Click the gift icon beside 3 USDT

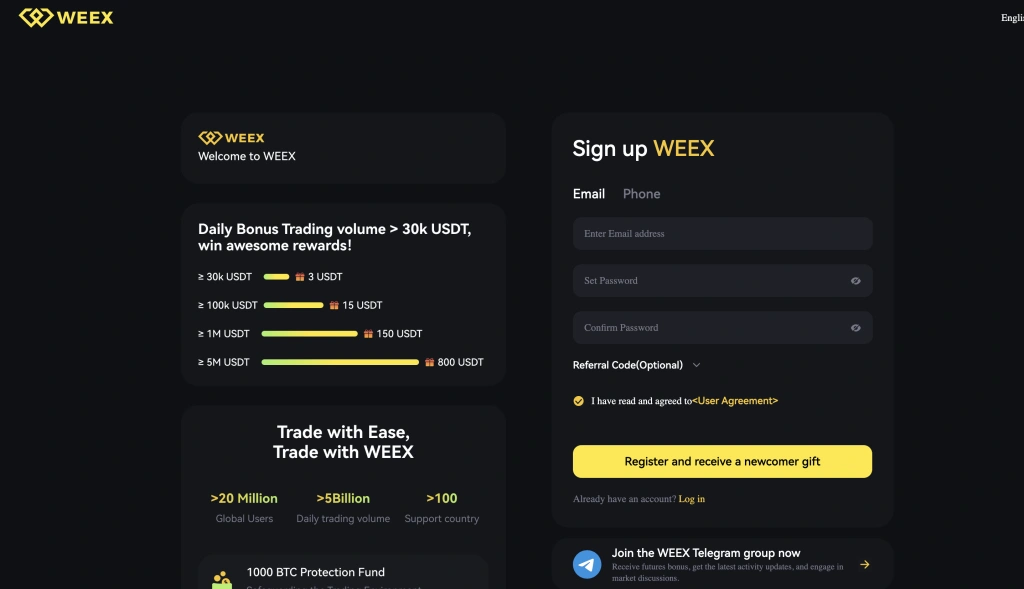299,277
